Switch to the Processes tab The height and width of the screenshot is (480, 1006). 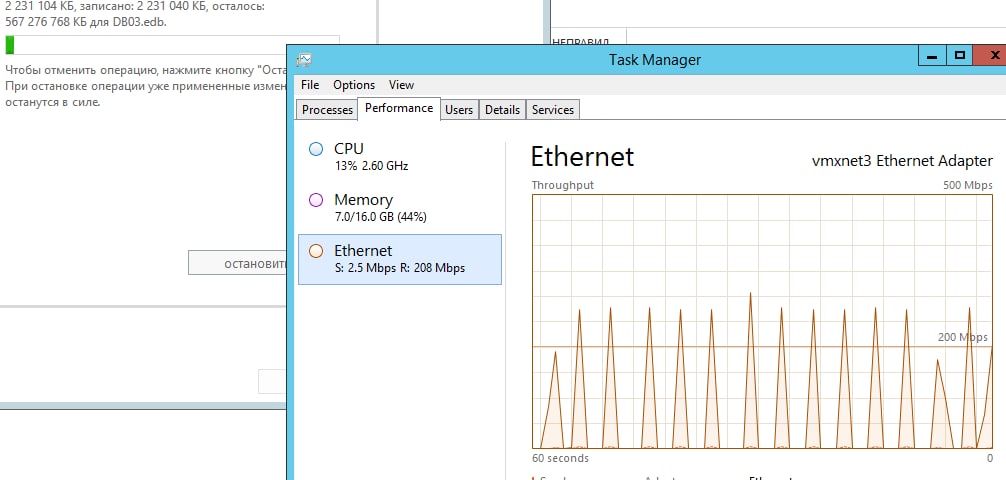pyautogui.click(x=327, y=110)
